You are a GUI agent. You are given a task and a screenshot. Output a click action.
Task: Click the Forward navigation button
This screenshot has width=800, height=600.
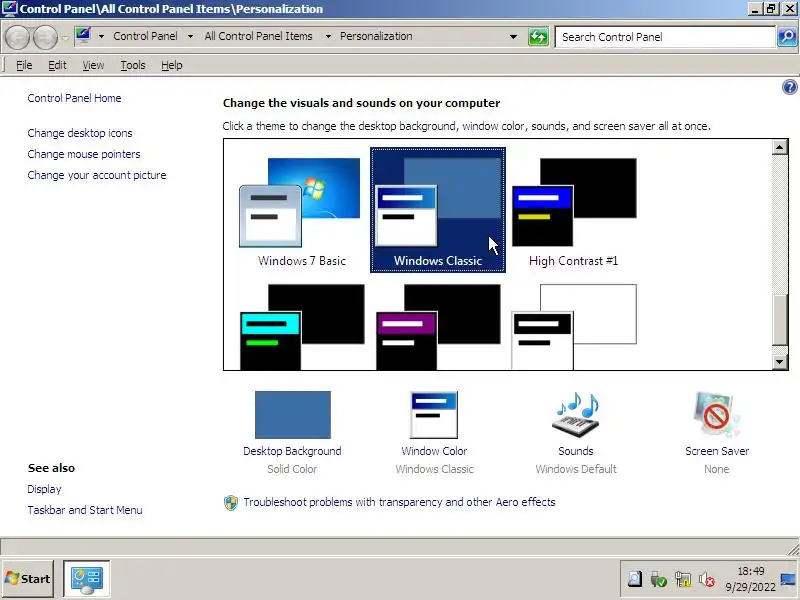45,37
